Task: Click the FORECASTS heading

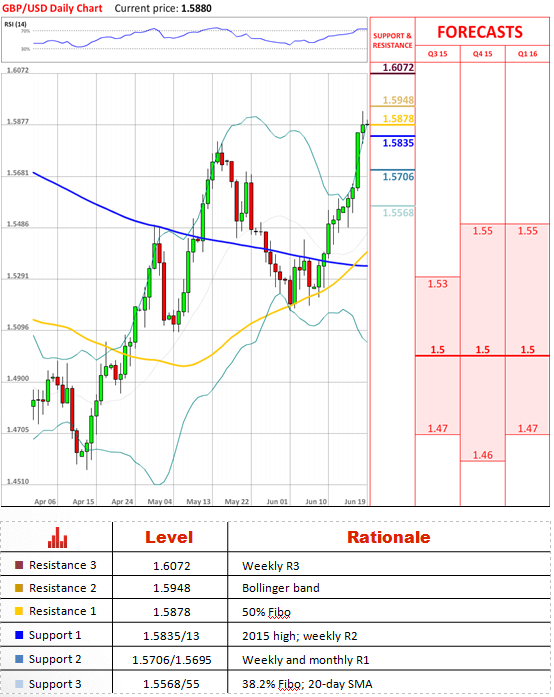Action: pyautogui.click(x=480, y=32)
